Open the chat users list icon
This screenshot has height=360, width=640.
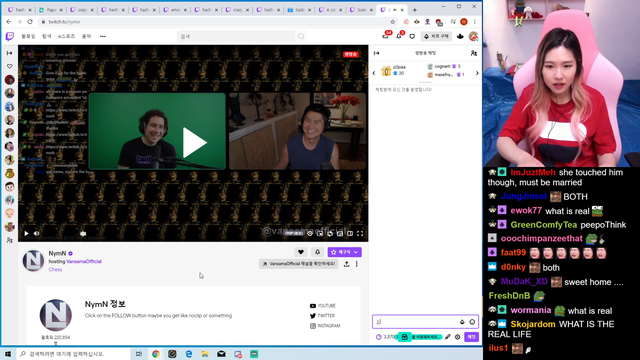tap(473, 53)
